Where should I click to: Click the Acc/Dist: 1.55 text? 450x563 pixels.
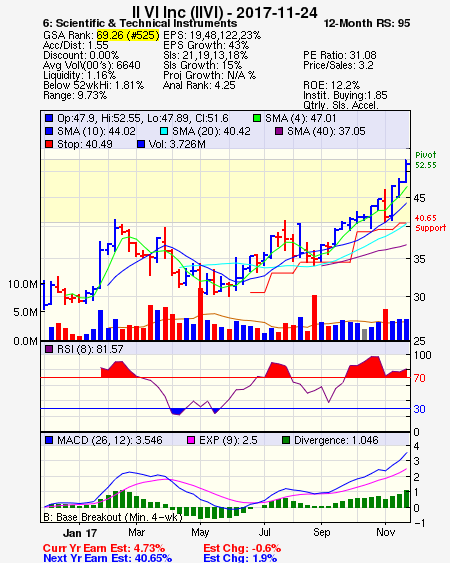75,45
